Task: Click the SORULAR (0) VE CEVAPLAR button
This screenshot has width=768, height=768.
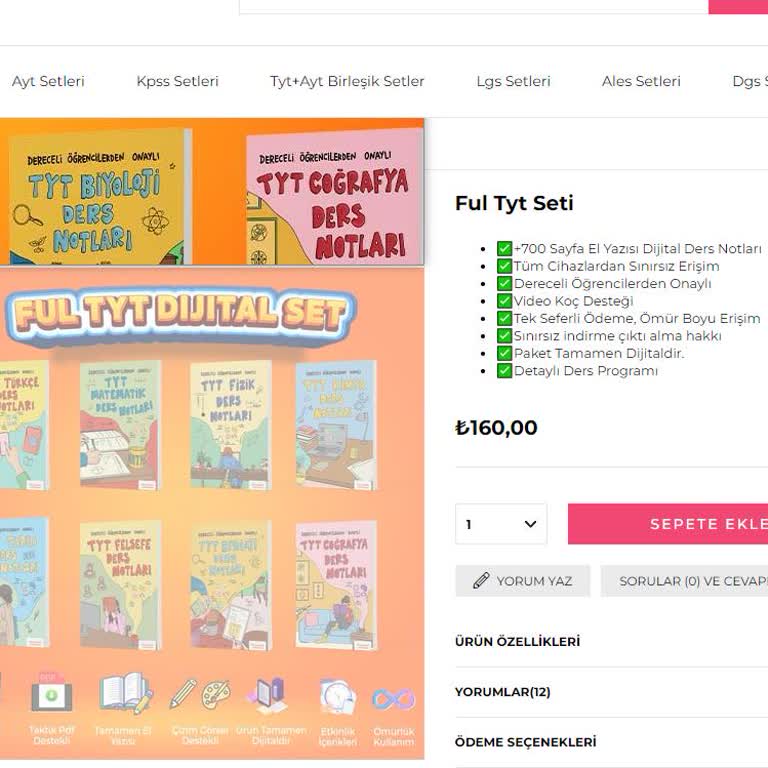Action: 684,581
